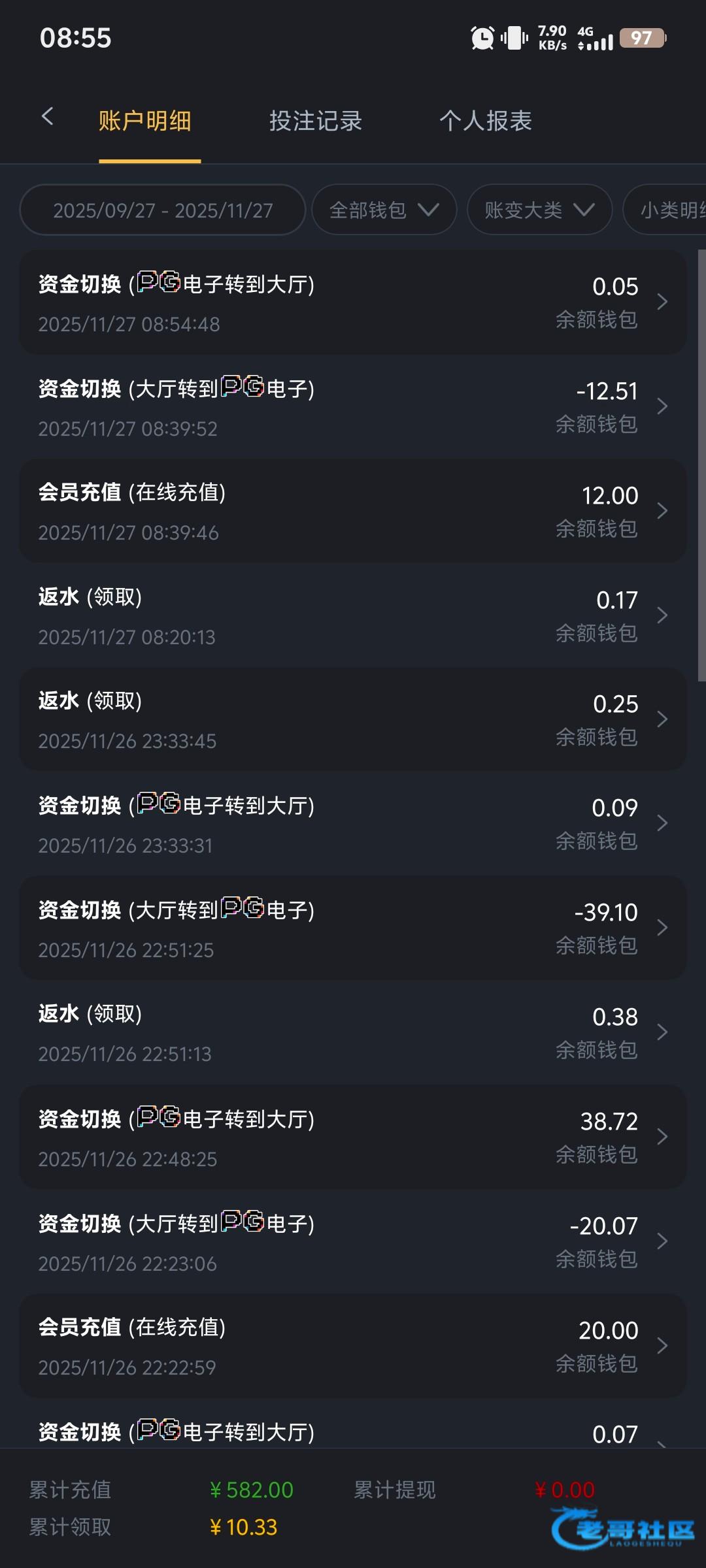
Task: Select the 账户明细 tab
Action: pos(145,121)
